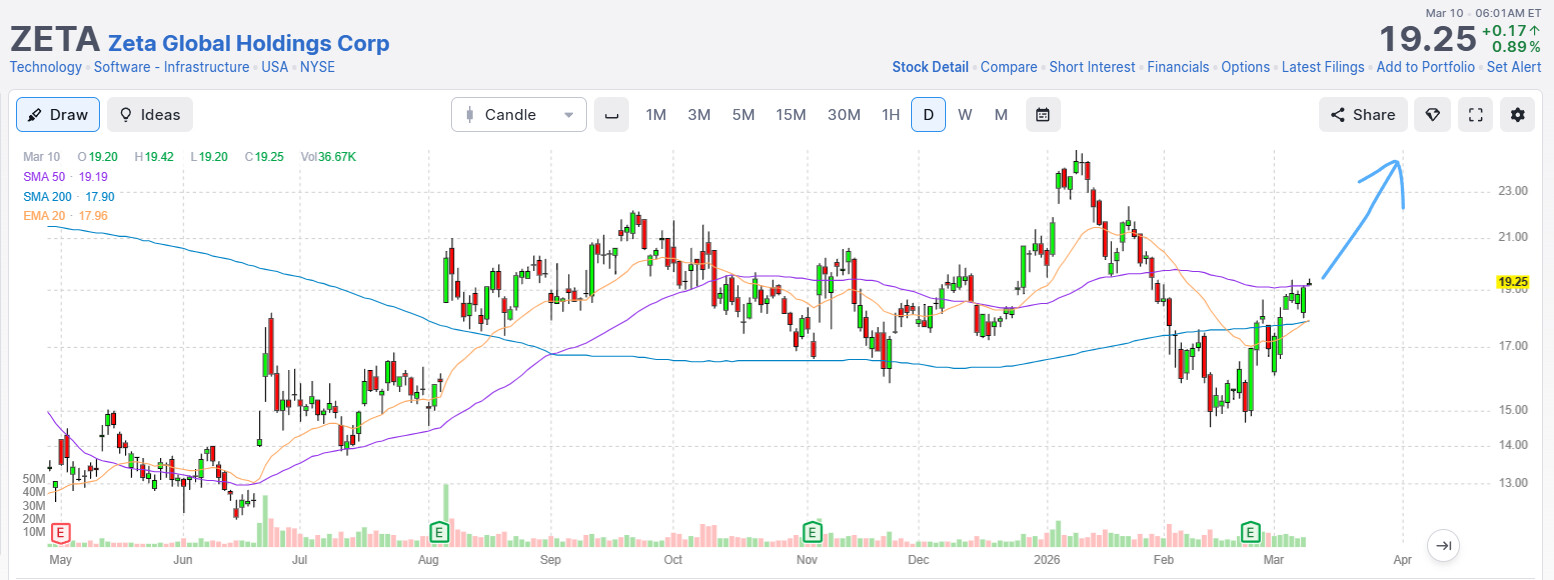
Task: Open the Ideas panel
Action: coord(150,115)
